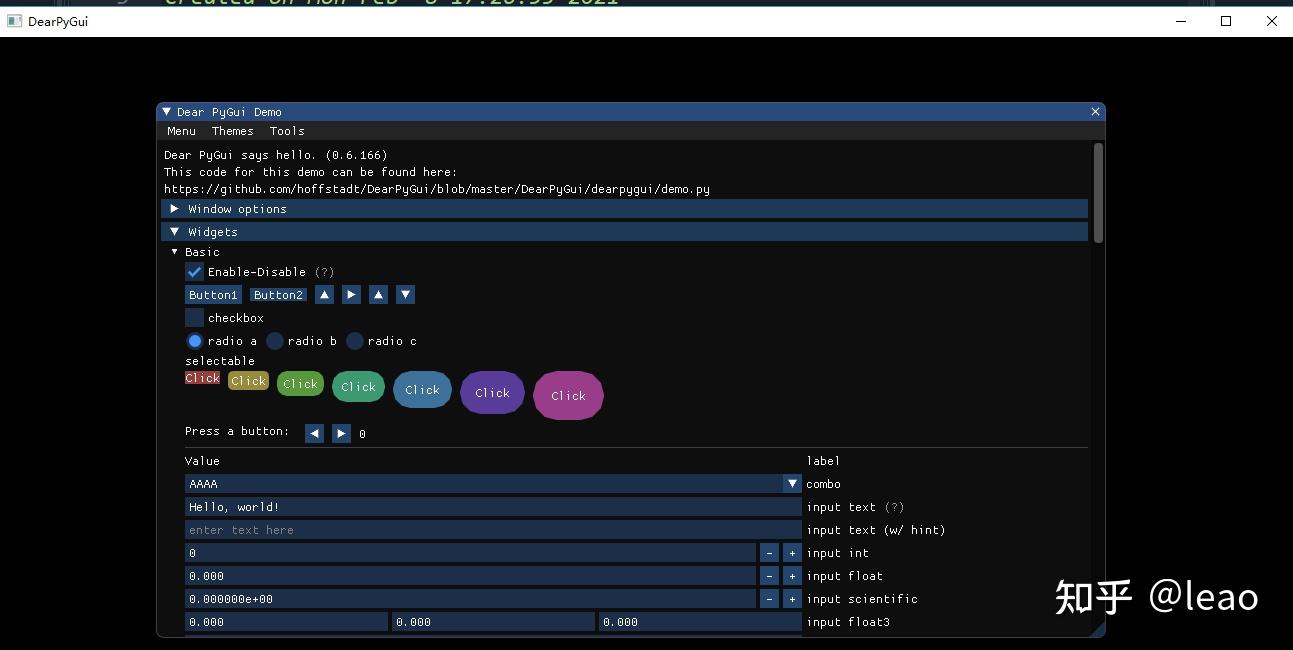Click the first up arrow button beside Button2
The height and width of the screenshot is (650, 1293).
324,294
